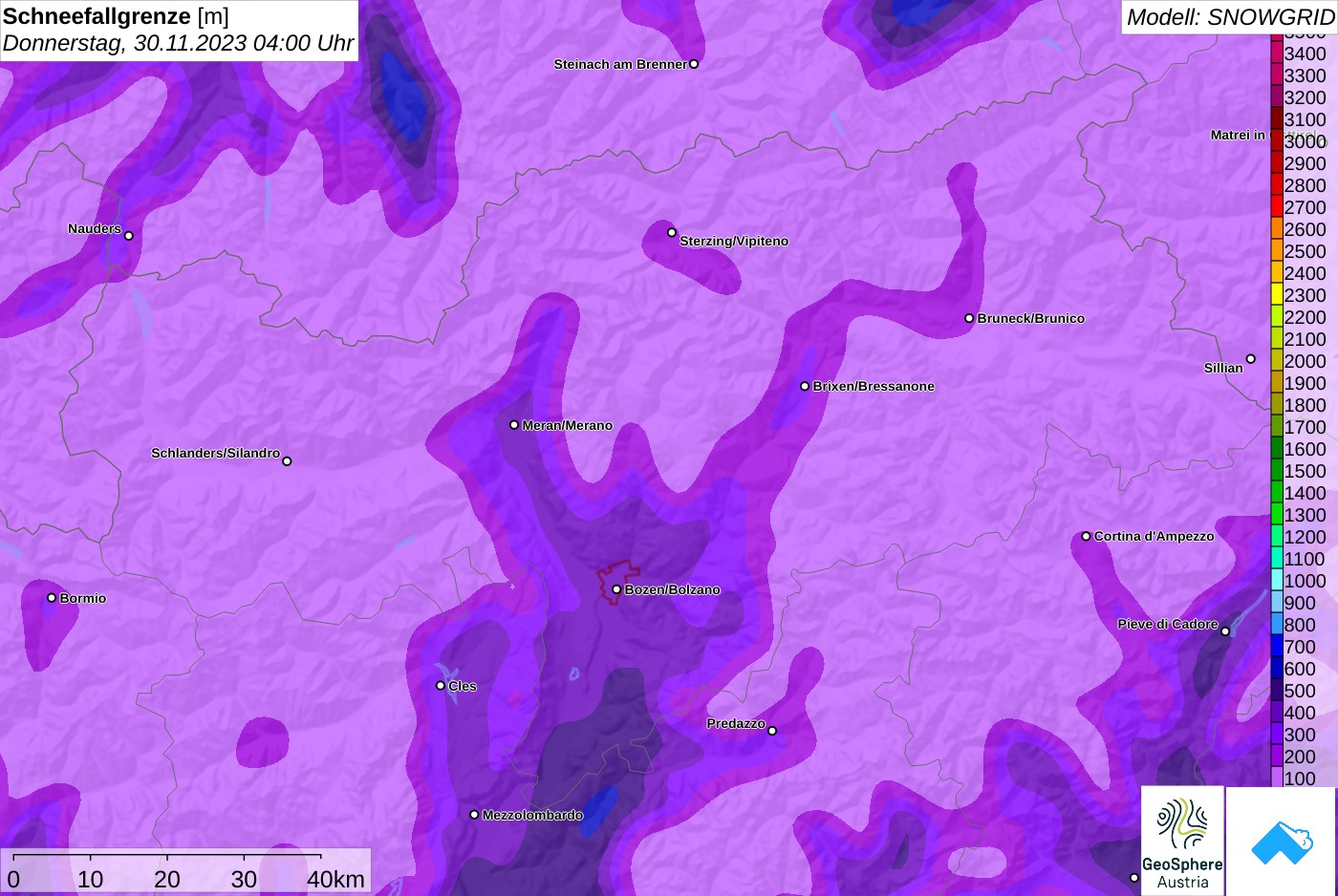Click the Schneefallgrenze [m] title
The width and height of the screenshot is (1338, 896).
(x=117, y=16)
